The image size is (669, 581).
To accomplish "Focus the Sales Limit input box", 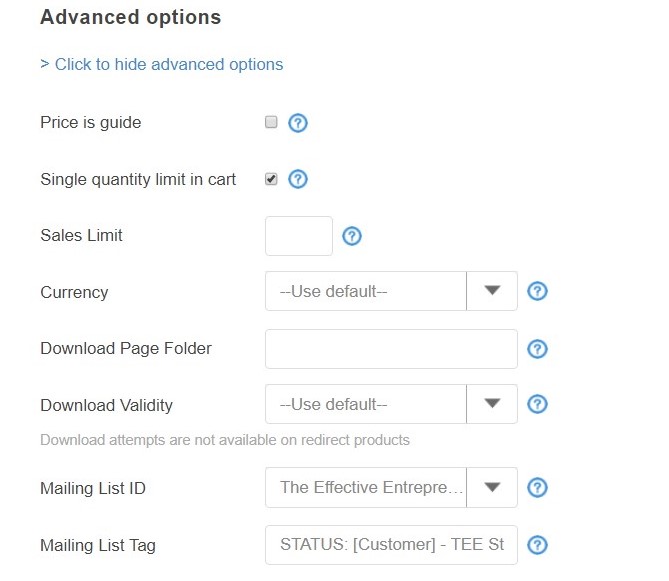I will tap(298, 236).
